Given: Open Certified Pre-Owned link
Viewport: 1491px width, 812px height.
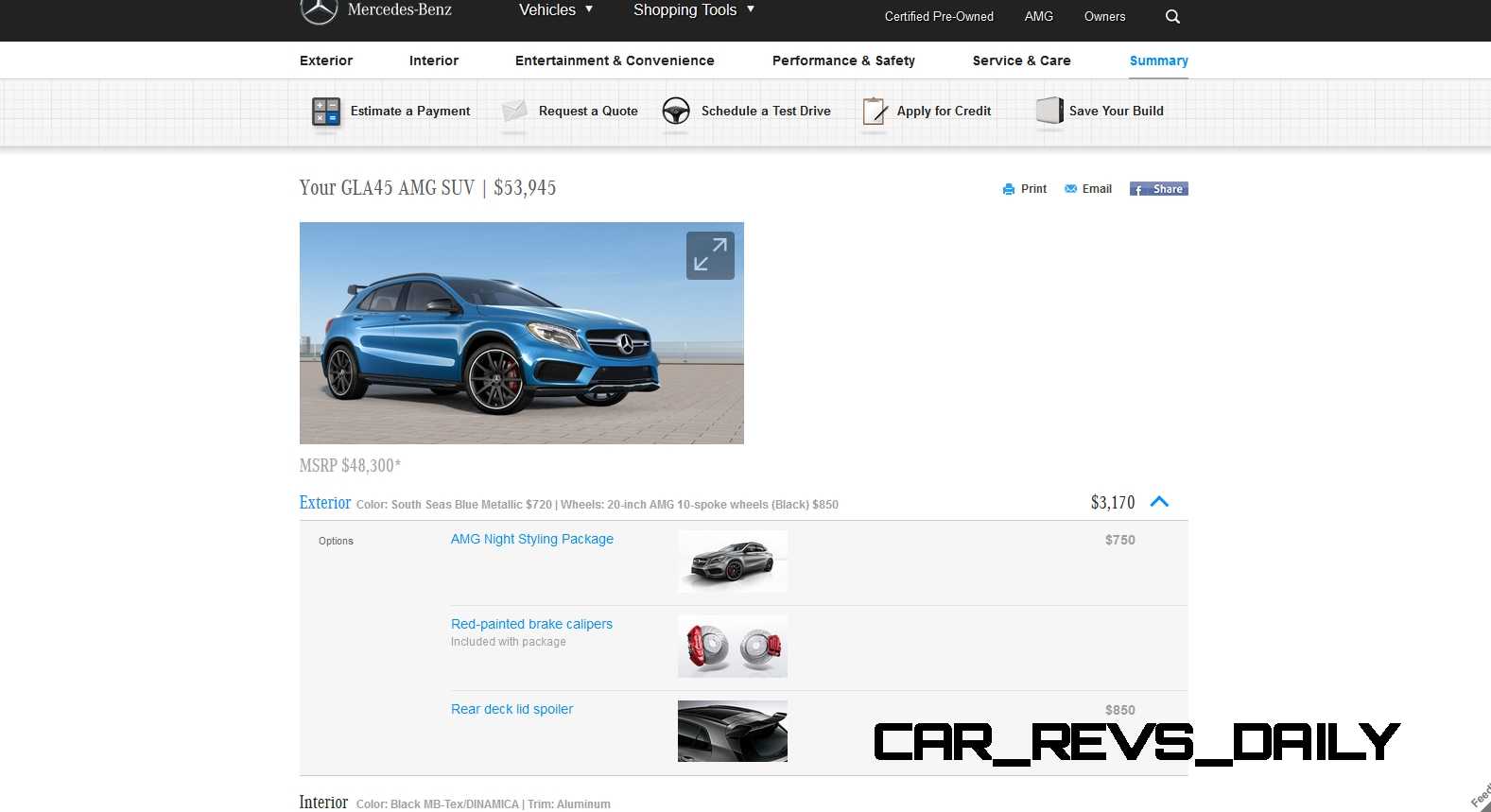Looking at the screenshot, I should click(939, 16).
